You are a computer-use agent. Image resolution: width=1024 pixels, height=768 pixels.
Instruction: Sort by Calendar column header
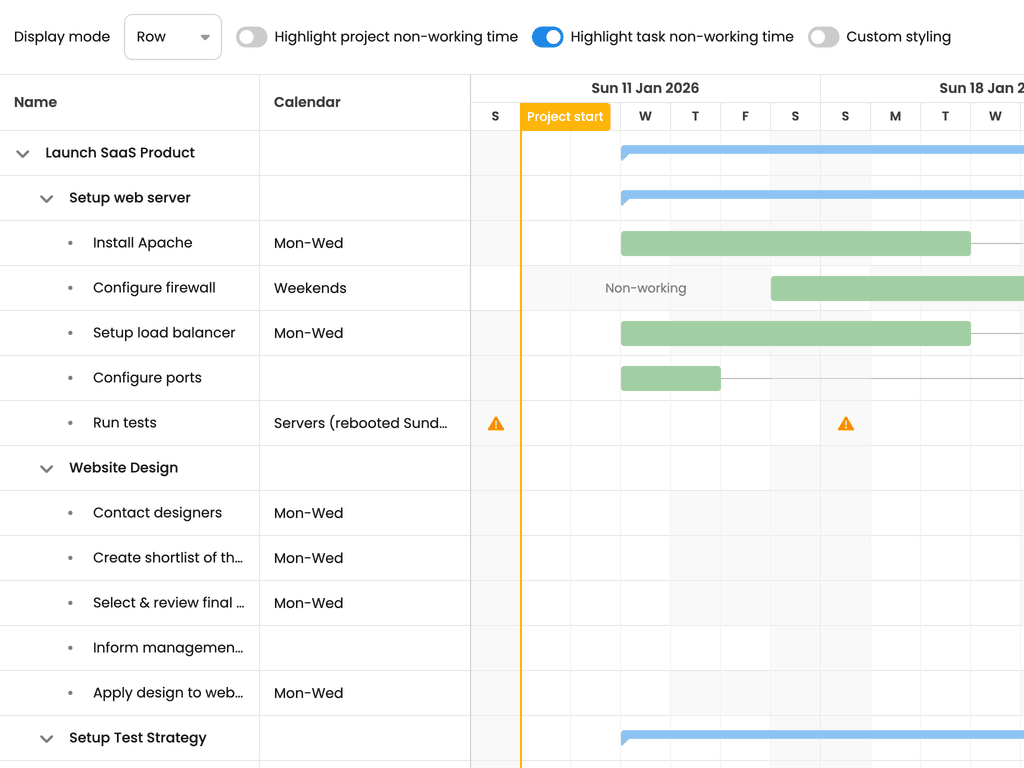[365, 103]
